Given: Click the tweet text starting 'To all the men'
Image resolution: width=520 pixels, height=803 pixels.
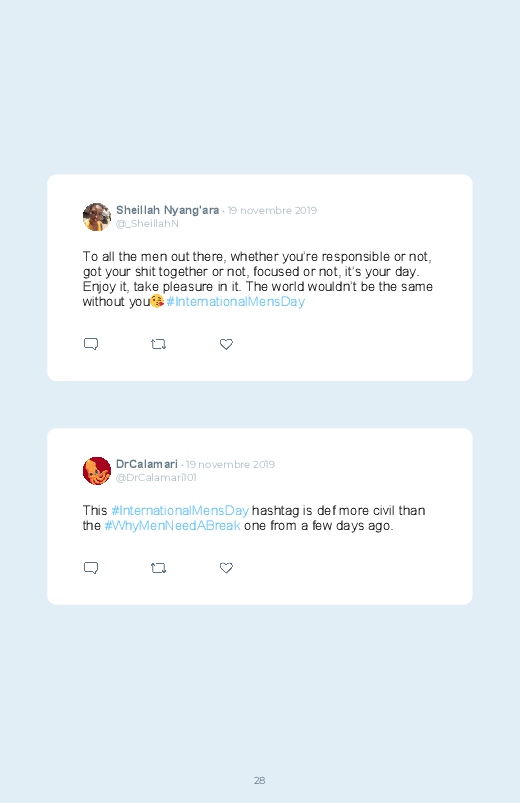Looking at the screenshot, I should pyautogui.click(x=258, y=279).
